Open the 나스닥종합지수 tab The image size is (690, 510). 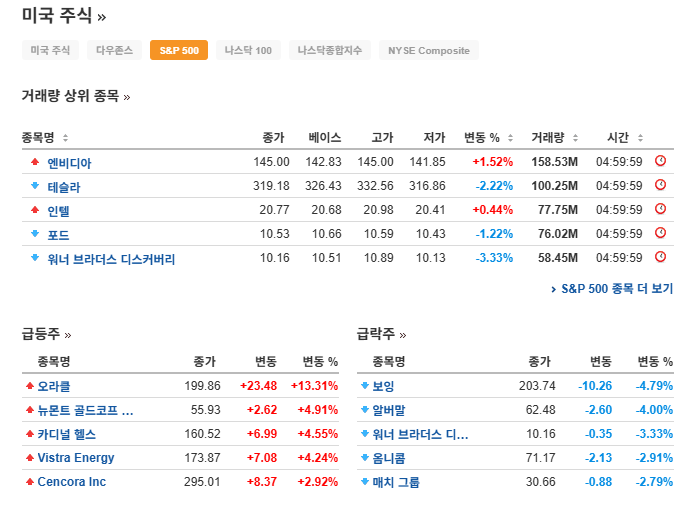pos(330,50)
